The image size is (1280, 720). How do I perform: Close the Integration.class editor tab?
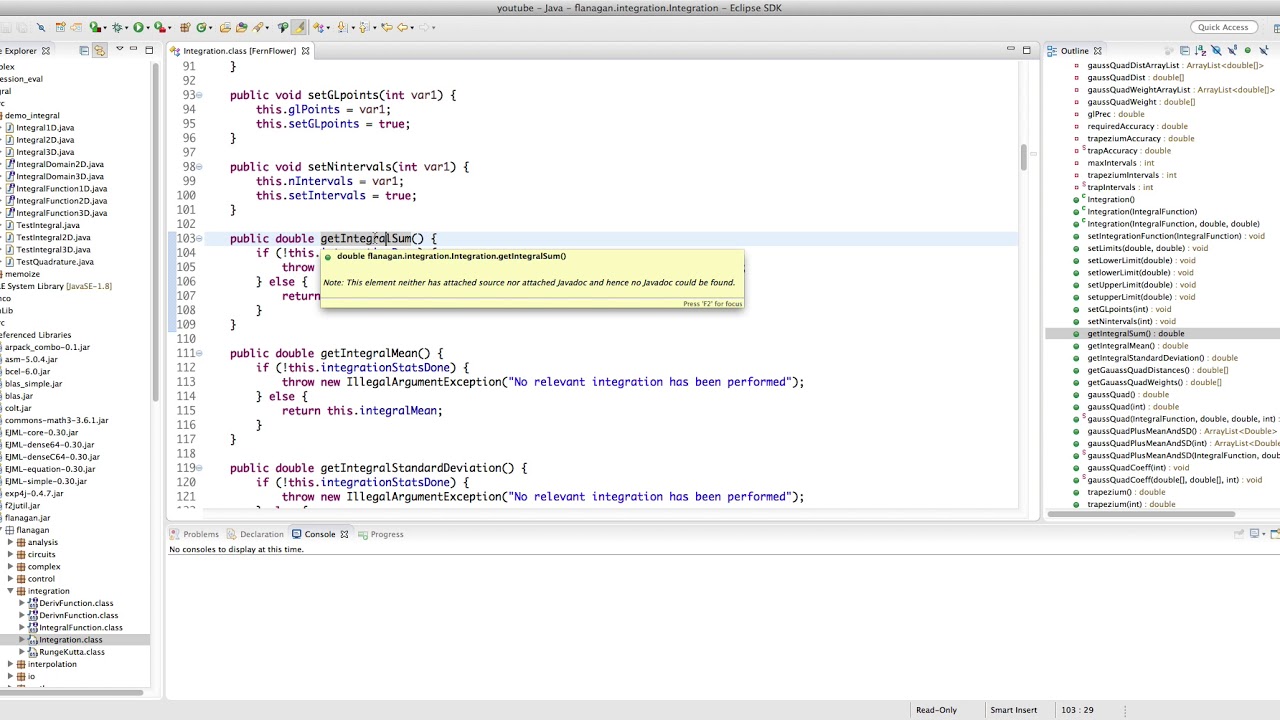[x=305, y=50]
